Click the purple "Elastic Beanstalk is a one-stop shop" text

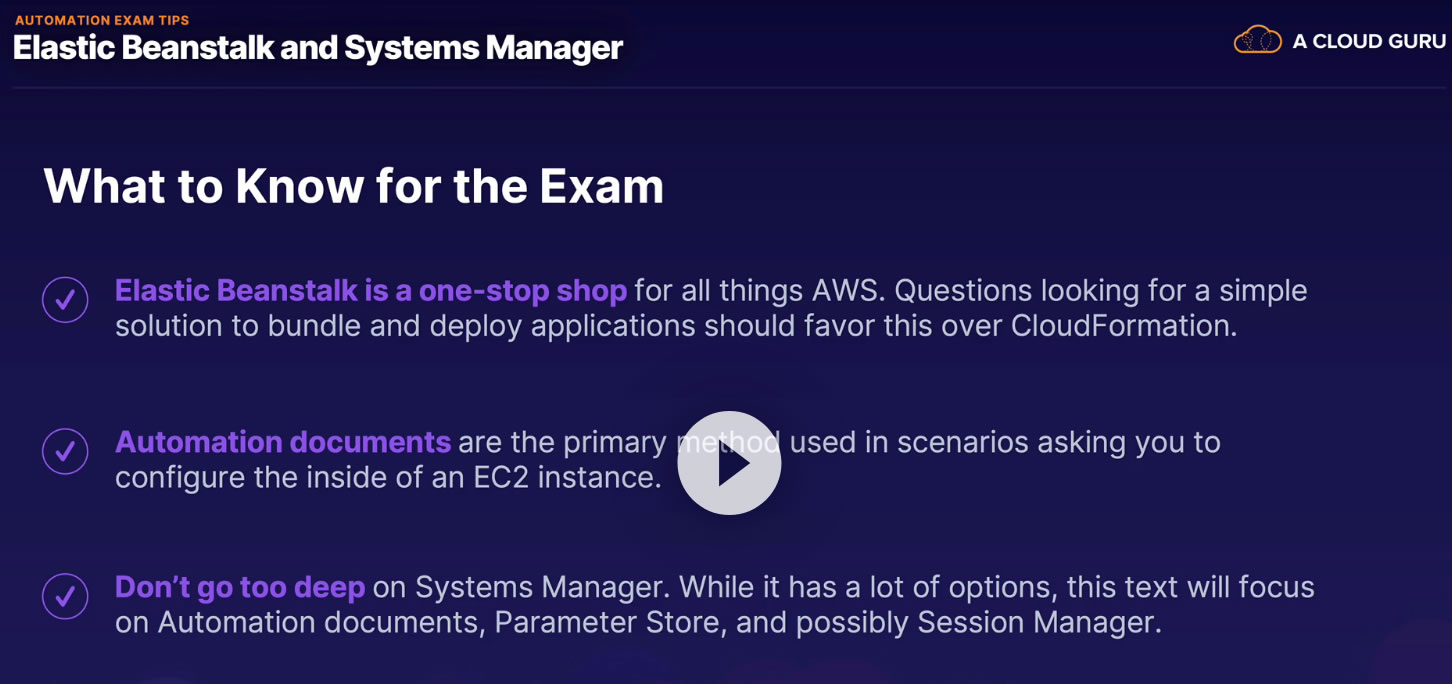370,291
